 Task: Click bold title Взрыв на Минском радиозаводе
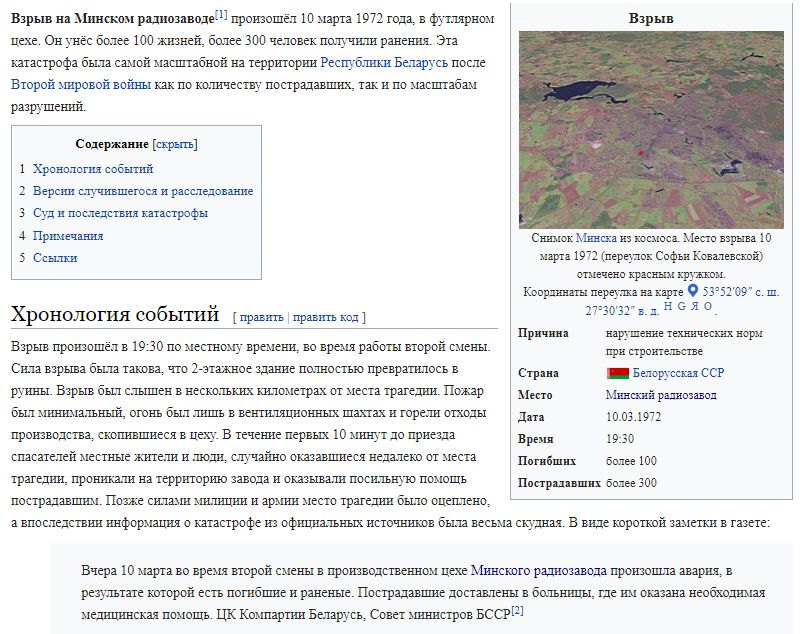tap(113, 19)
